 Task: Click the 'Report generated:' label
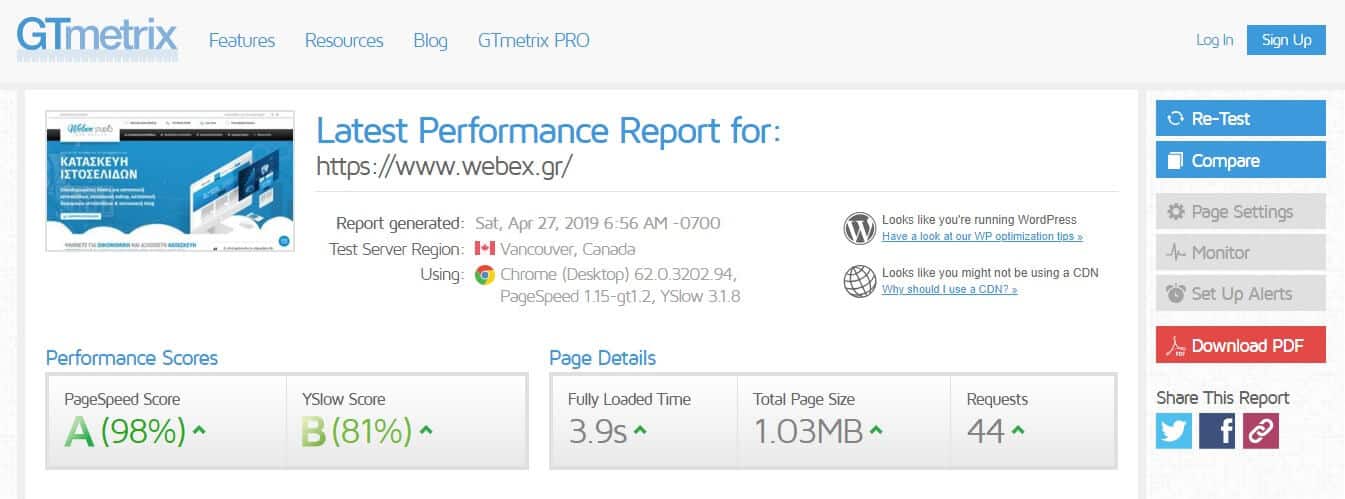pyautogui.click(x=400, y=223)
